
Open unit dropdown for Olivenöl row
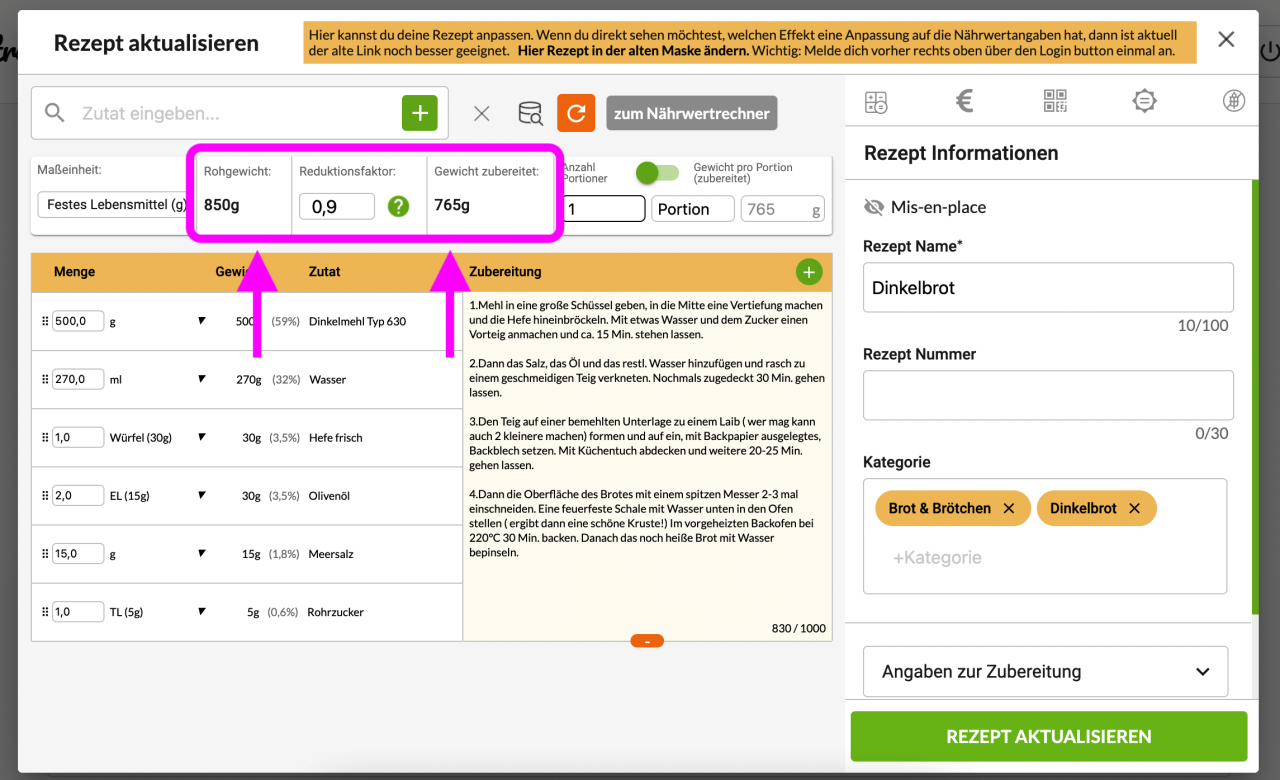tap(202, 495)
